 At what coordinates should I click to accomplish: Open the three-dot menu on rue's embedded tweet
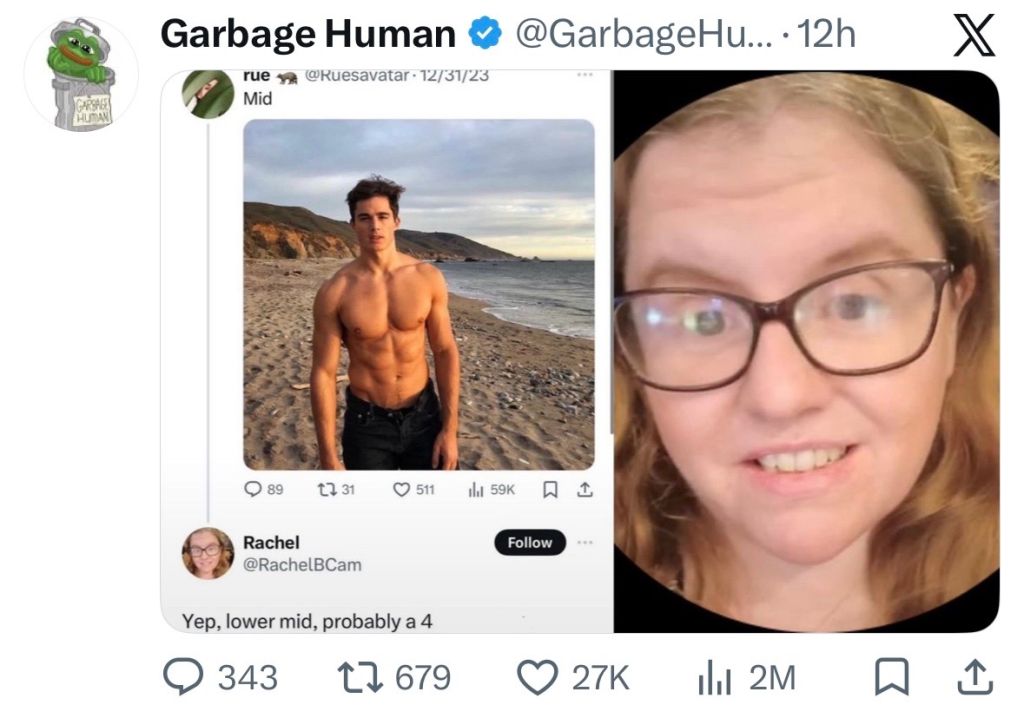pos(585,76)
